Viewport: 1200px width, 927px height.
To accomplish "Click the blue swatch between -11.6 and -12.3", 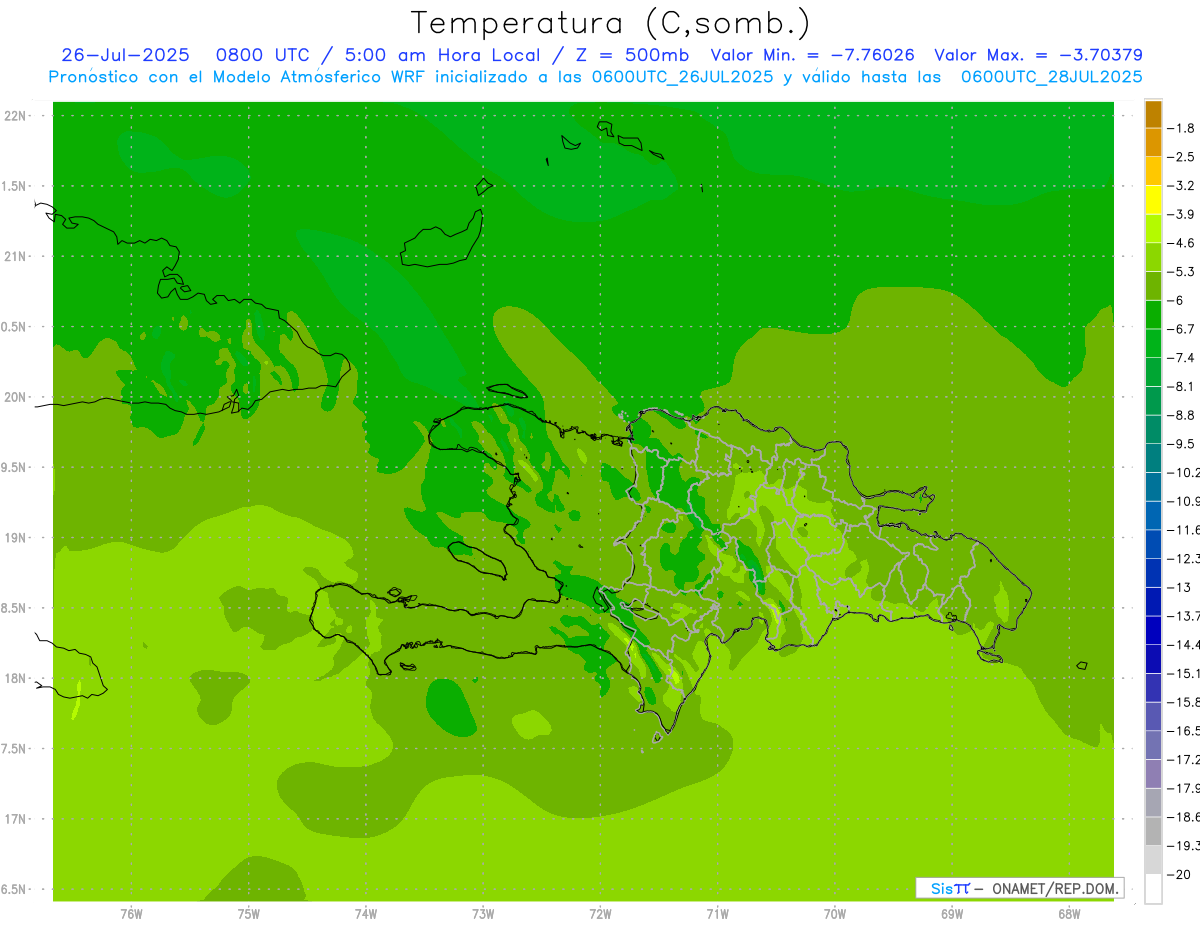I will (1153, 544).
